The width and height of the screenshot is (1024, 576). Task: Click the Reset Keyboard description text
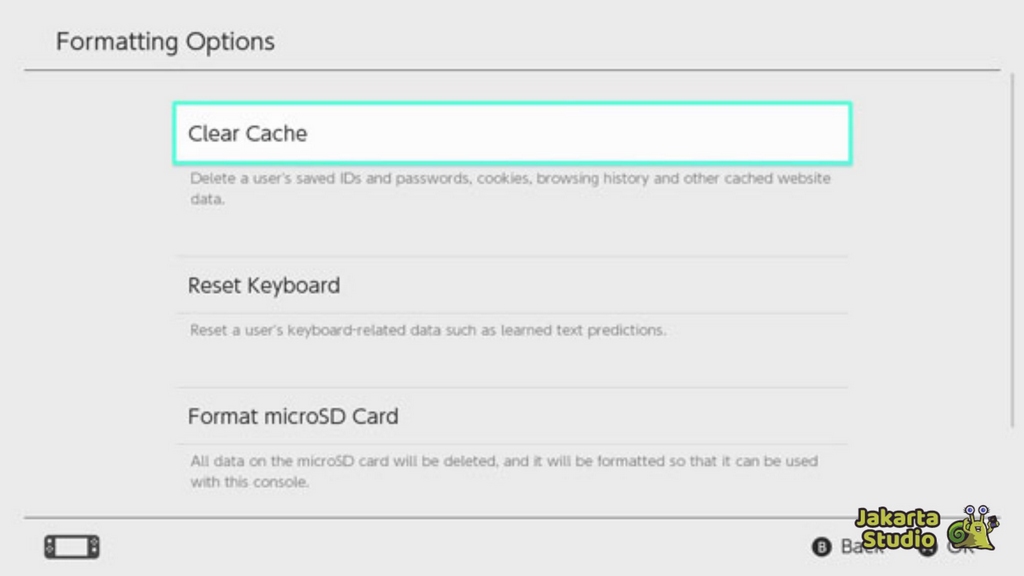pos(428,330)
